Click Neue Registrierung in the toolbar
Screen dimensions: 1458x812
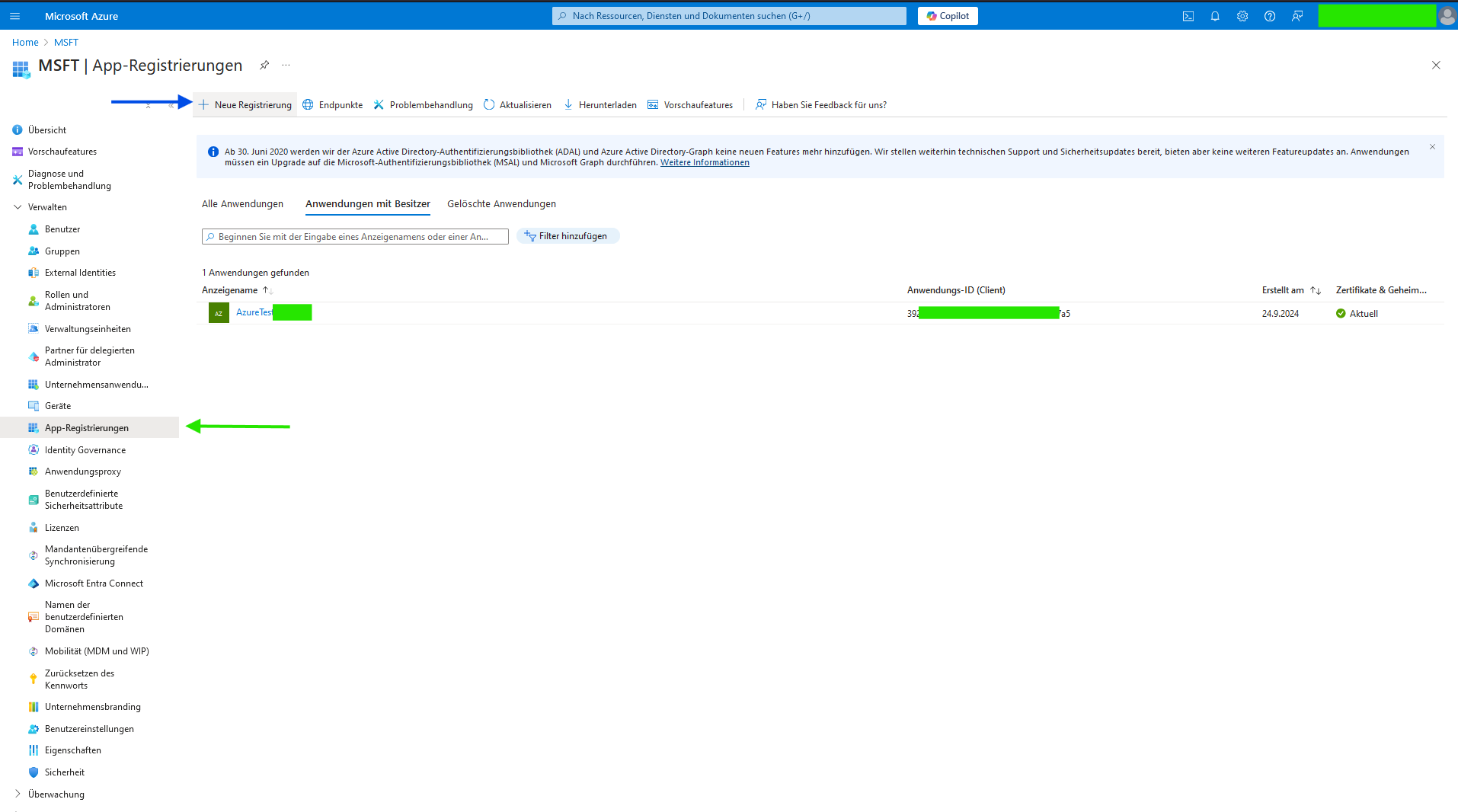point(245,105)
